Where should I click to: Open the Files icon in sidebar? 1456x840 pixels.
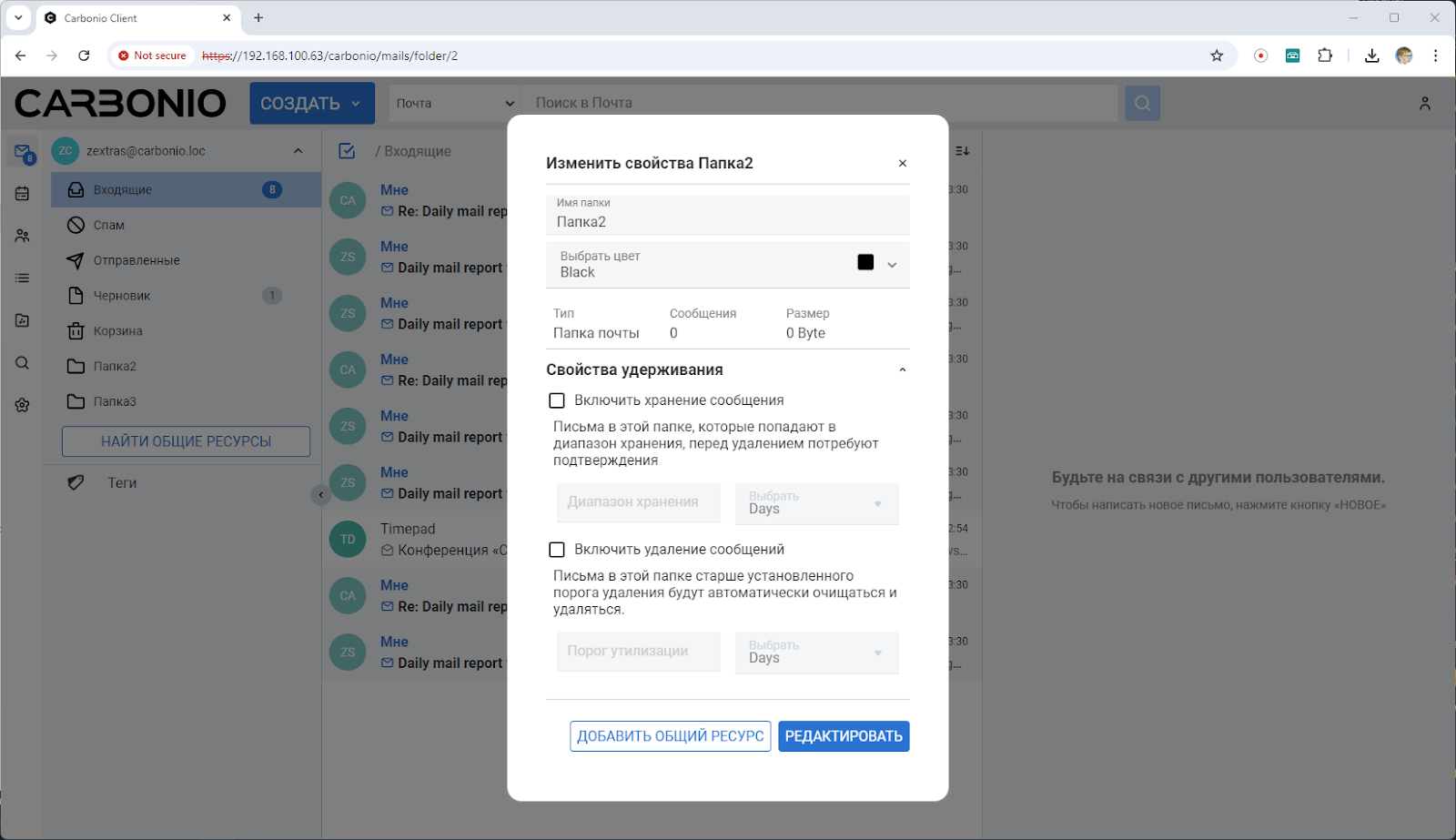23,320
